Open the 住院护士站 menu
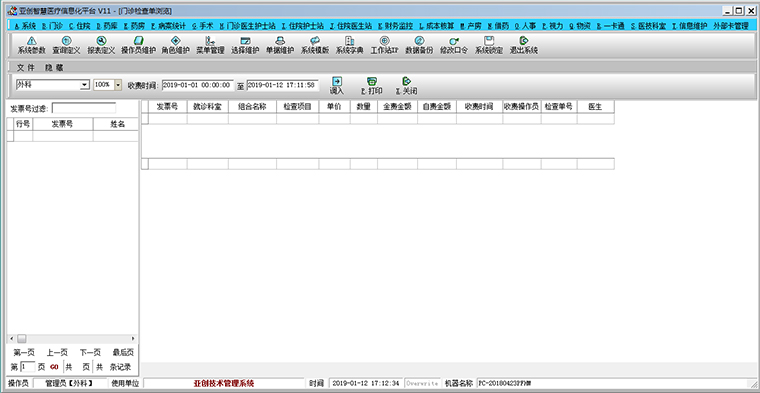This screenshot has height=393, width=760. pyautogui.click(x=303, y=26)
